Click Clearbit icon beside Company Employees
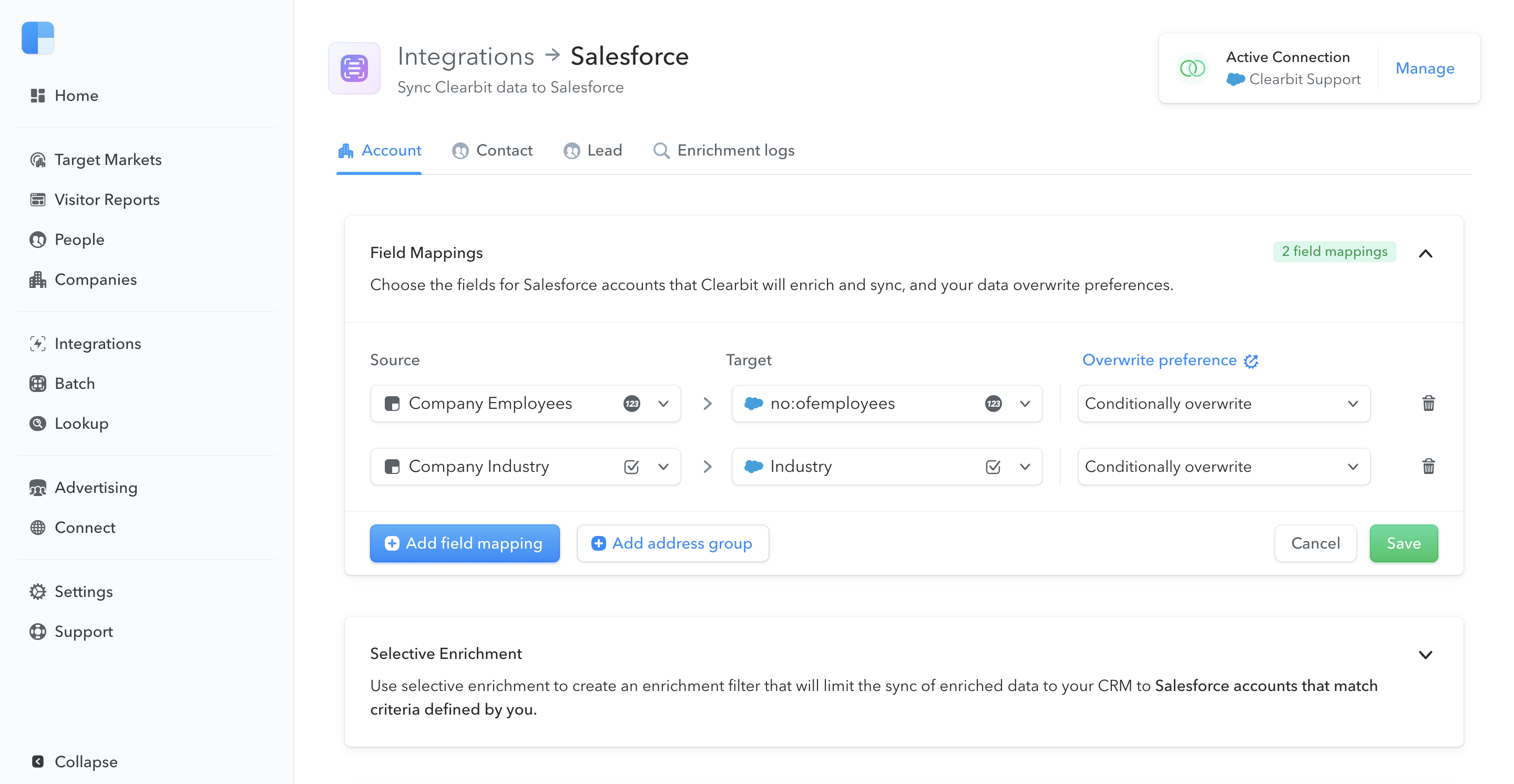This screenshot has width=1514, height=784. (392, 404)
